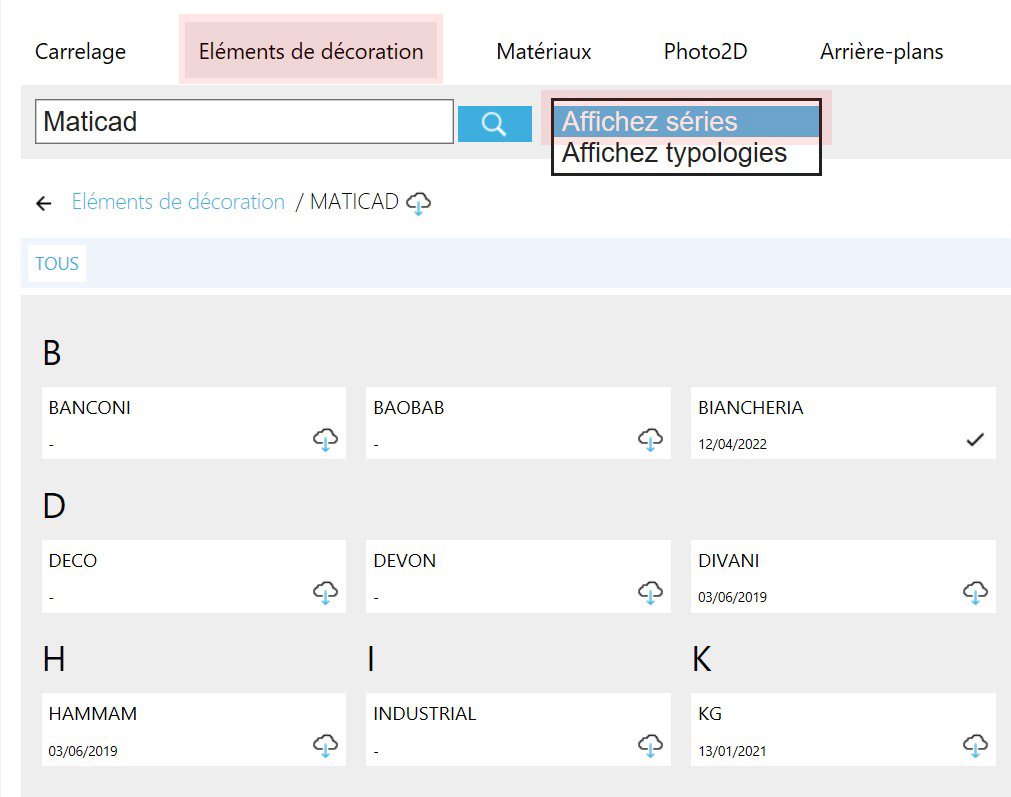Open the DEVON series card
This screenshot has height=797, width=1011.
coord(518,576)
